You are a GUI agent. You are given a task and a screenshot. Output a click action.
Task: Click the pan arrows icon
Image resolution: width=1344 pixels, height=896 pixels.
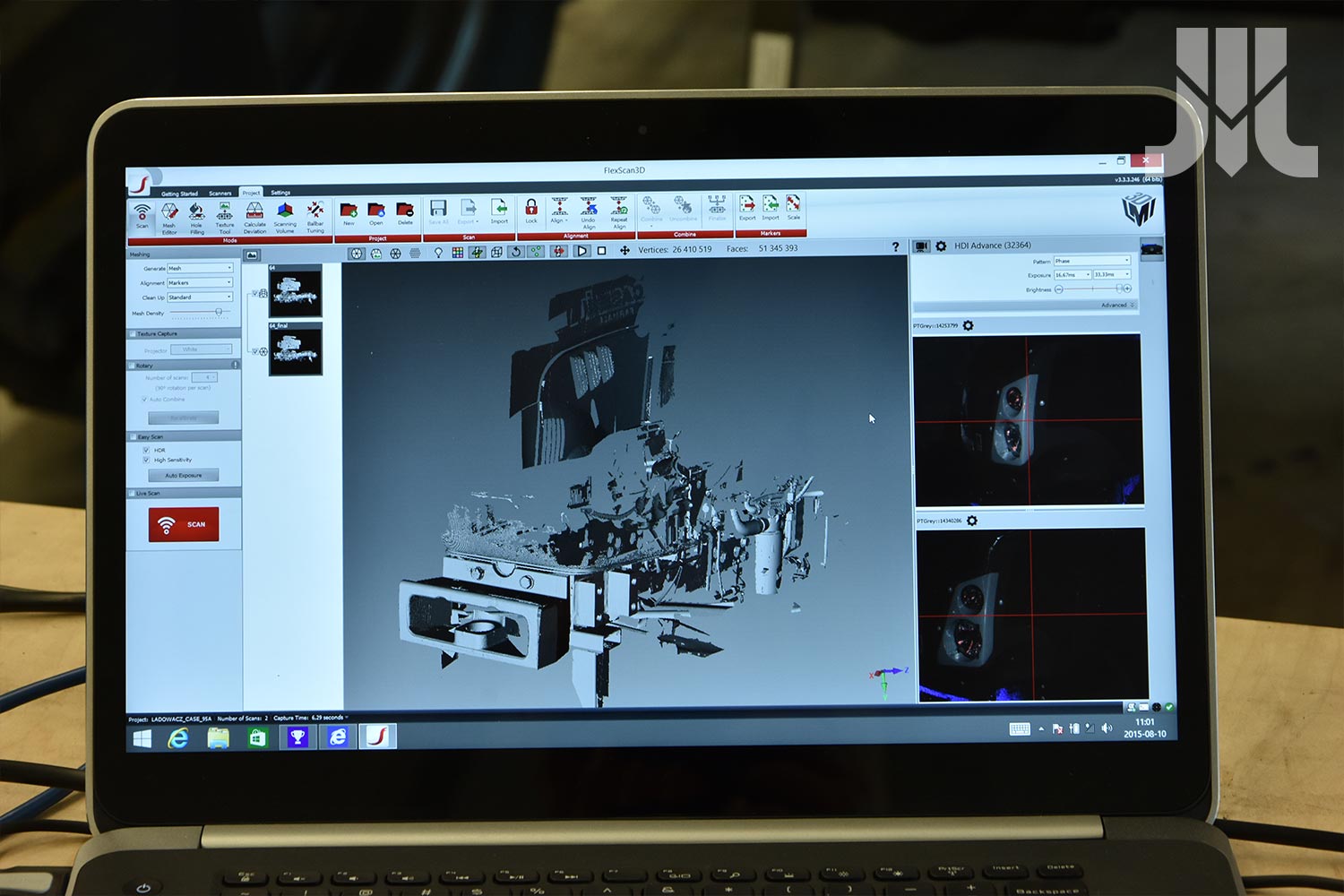point(625,251)
